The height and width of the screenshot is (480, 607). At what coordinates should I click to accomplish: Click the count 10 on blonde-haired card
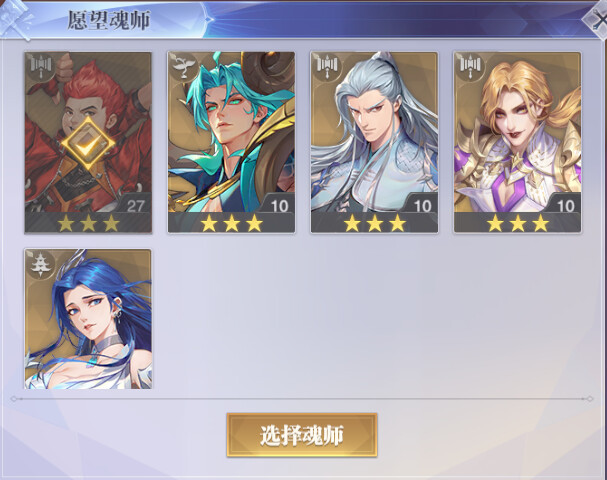(566, 206)
